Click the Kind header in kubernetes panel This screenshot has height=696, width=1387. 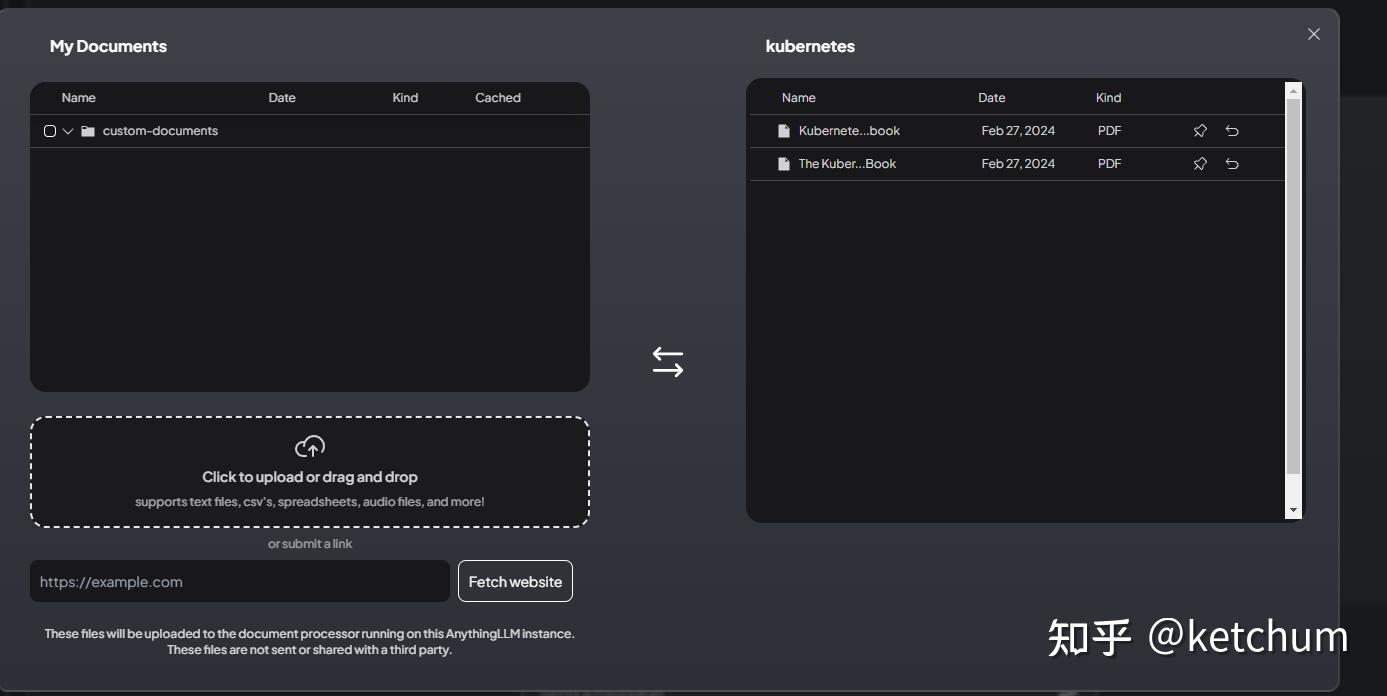pyautogui.click(x=1109, y=98)
